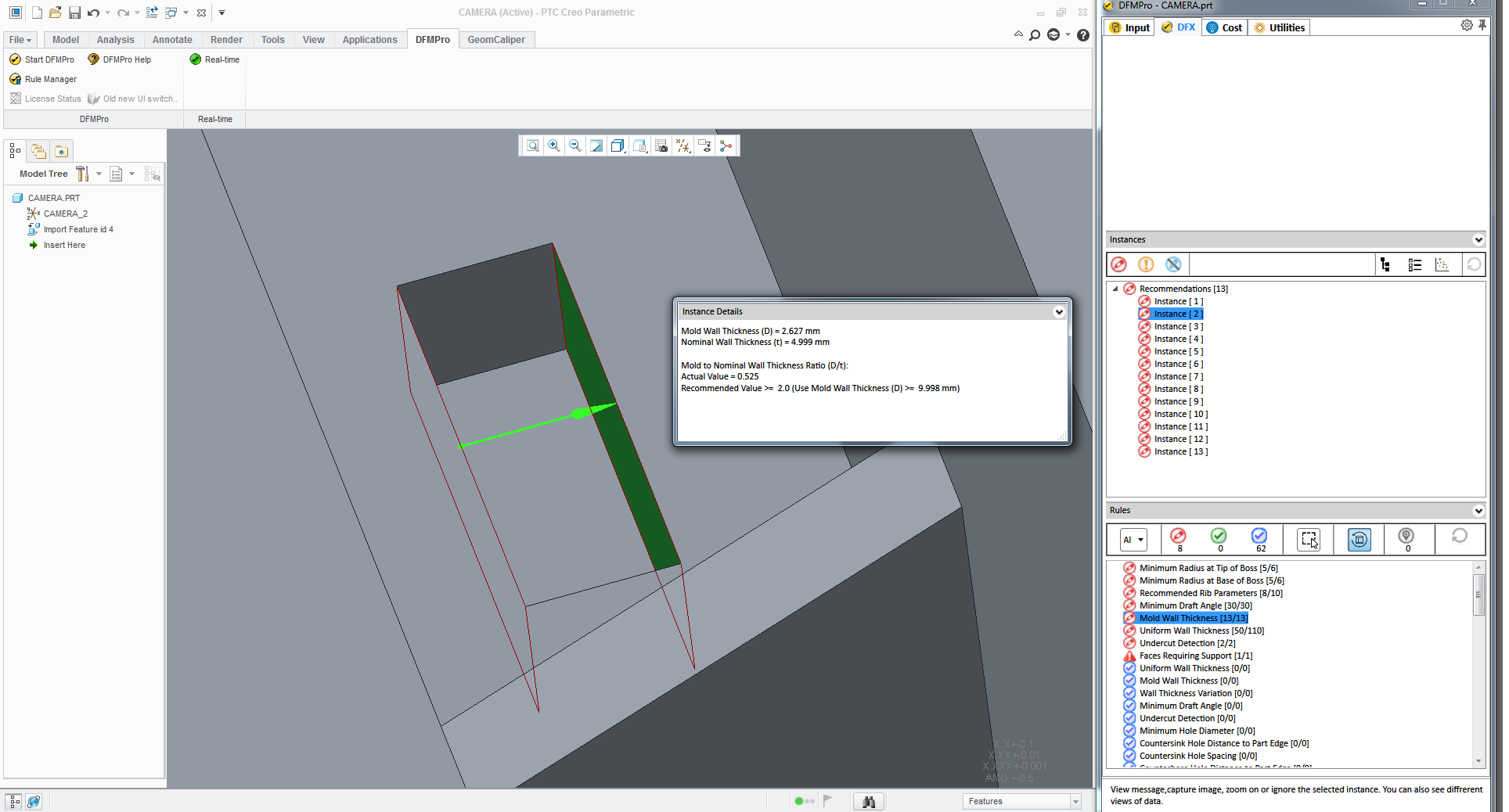Viewport: 1509px width, 812px height.
Task: Collapse the Instance Details chevron
Action: click(x=1059, y=311)
